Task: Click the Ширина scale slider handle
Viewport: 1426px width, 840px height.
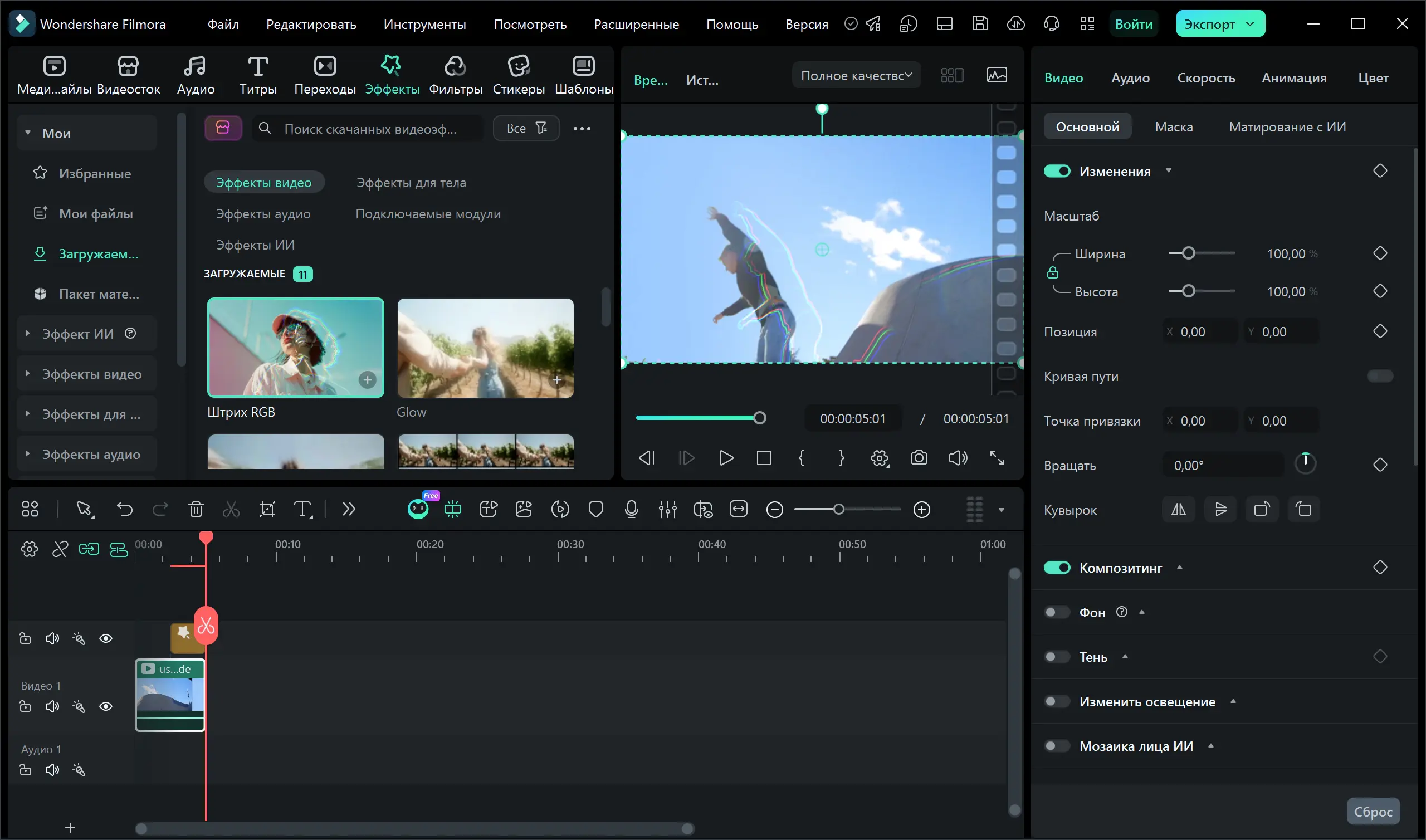Action: click(x=1188, y=253)
